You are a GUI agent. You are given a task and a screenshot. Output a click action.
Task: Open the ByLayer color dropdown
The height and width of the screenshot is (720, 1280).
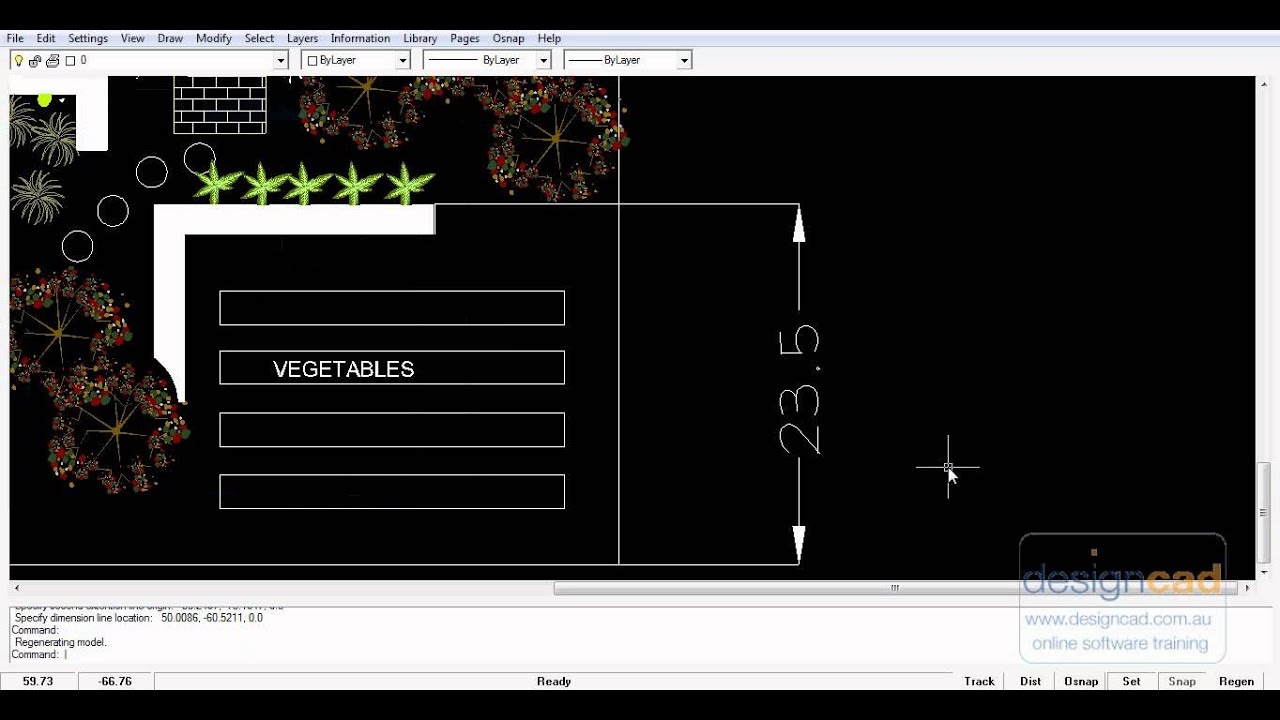(403, 61)
